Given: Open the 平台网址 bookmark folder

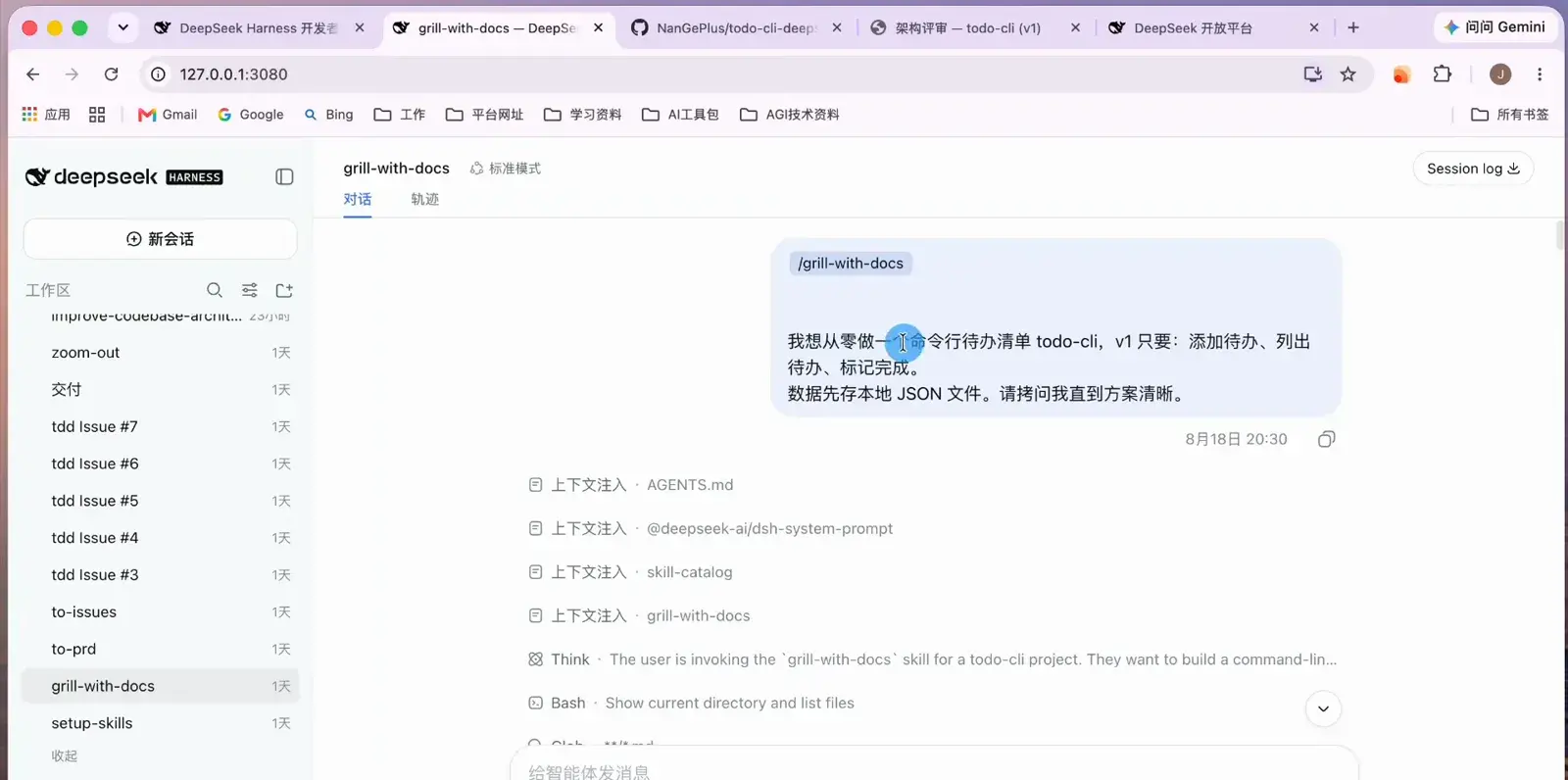Looking at the screenshot, I should [x=485, y=115].
